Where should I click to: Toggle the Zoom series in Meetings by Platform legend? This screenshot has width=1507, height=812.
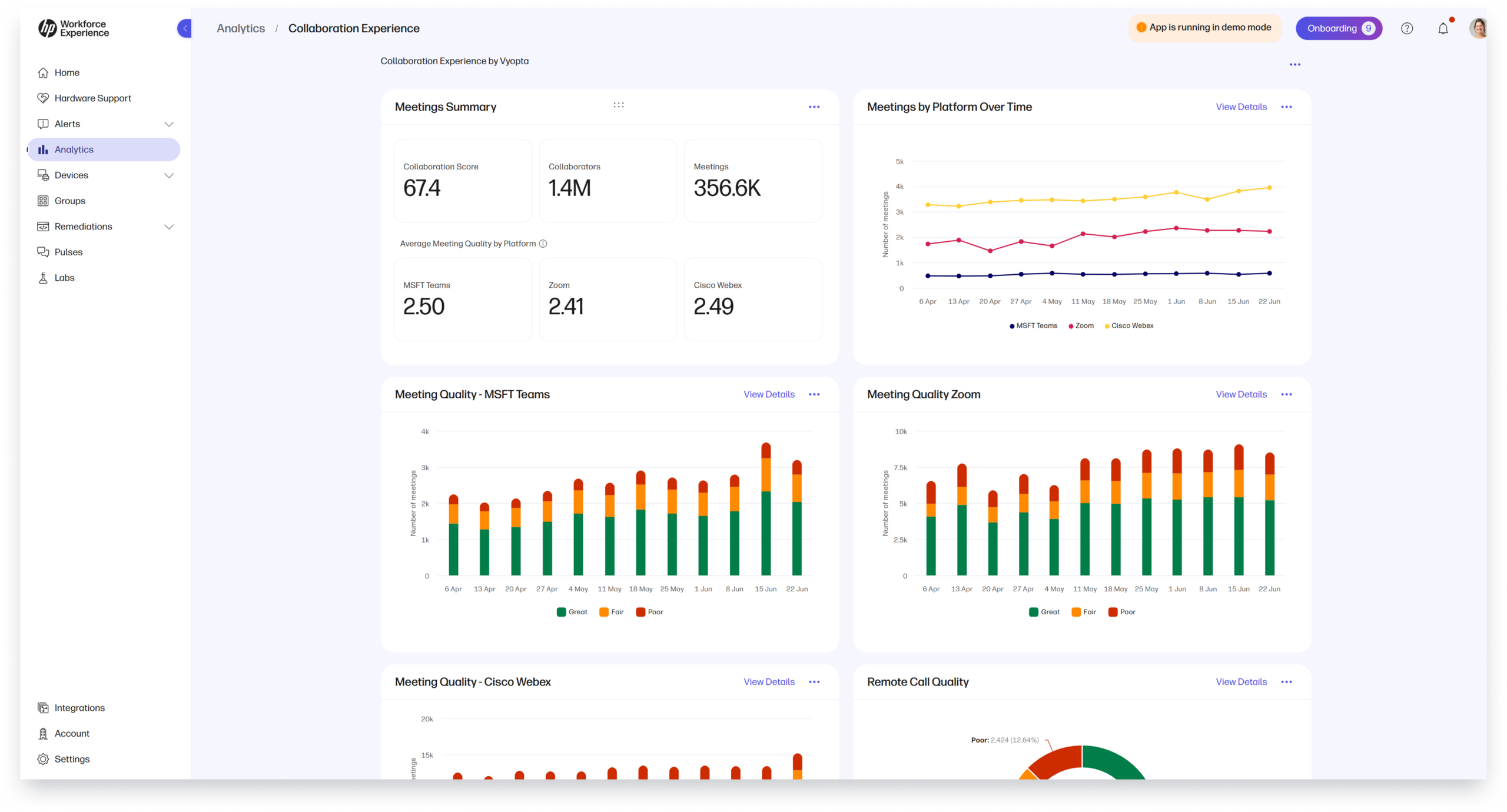point(1081,325)
